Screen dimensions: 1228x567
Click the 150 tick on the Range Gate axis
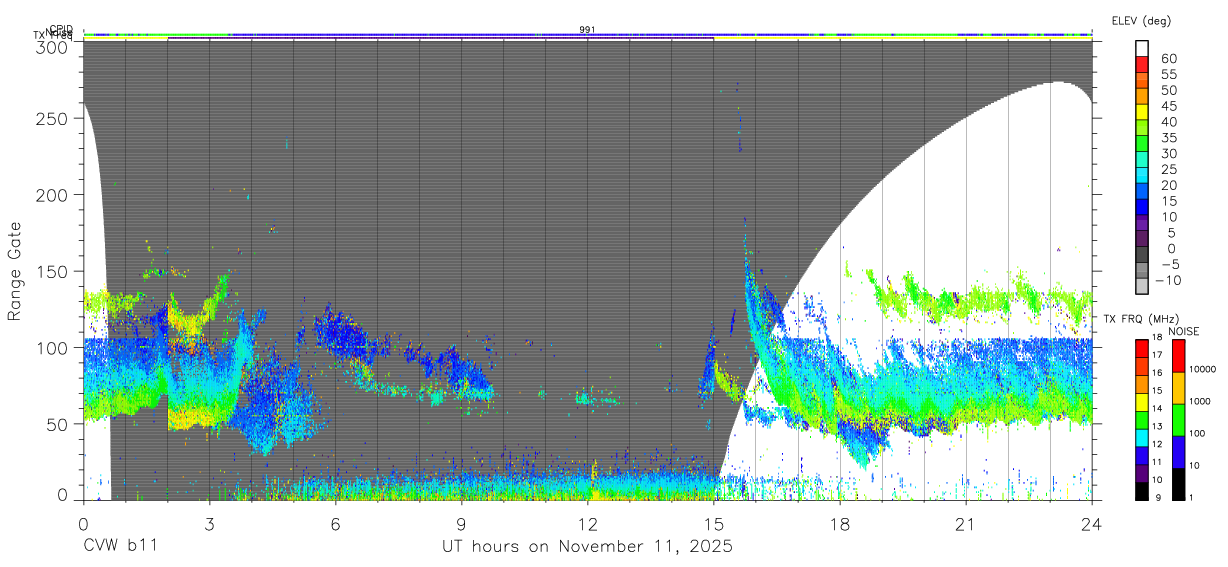pyautogui.click(x=51, y=271)
